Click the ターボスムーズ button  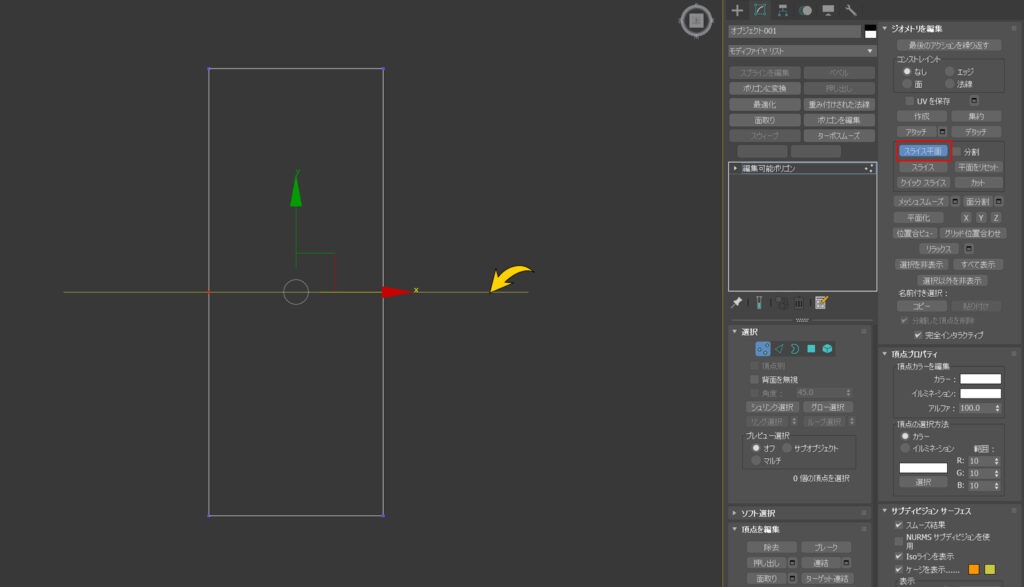point(839,136)
